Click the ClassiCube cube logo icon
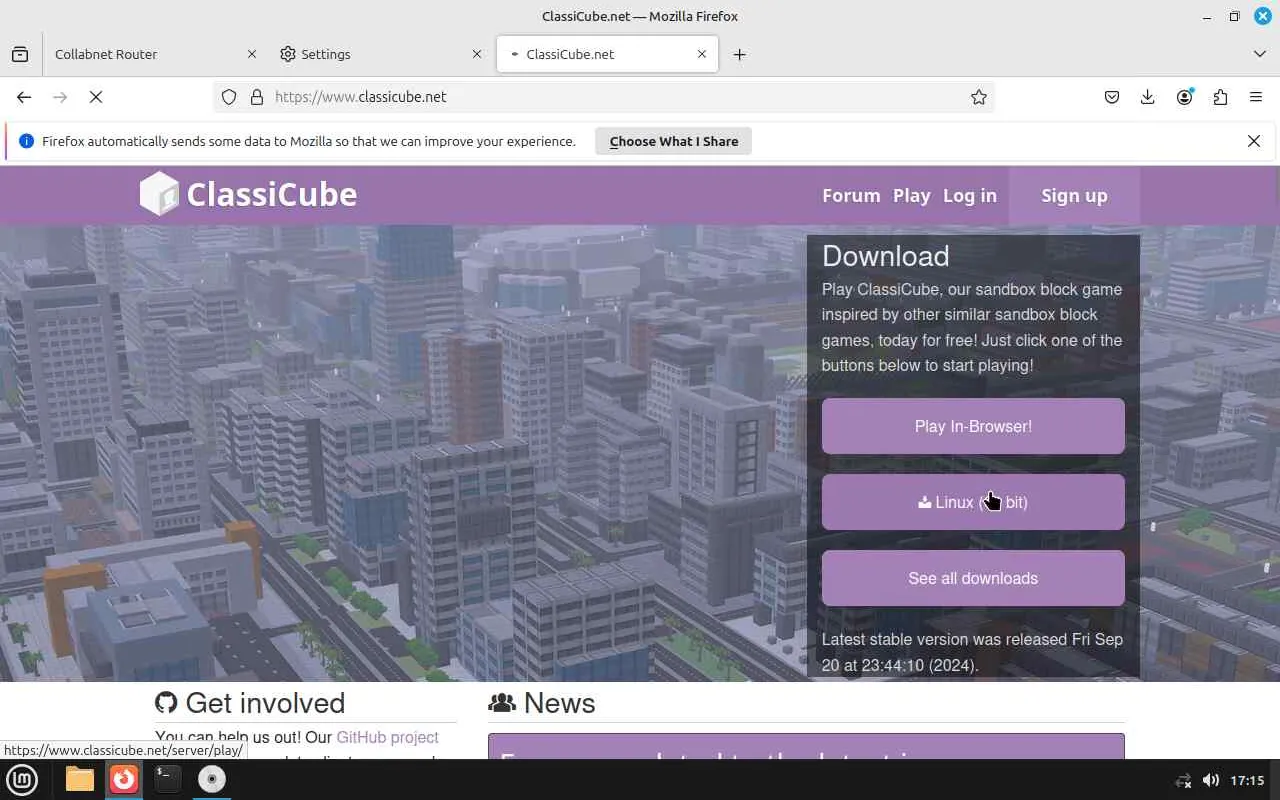The width and height of the screenshot is (1280, 800). (x=159, y=194)
